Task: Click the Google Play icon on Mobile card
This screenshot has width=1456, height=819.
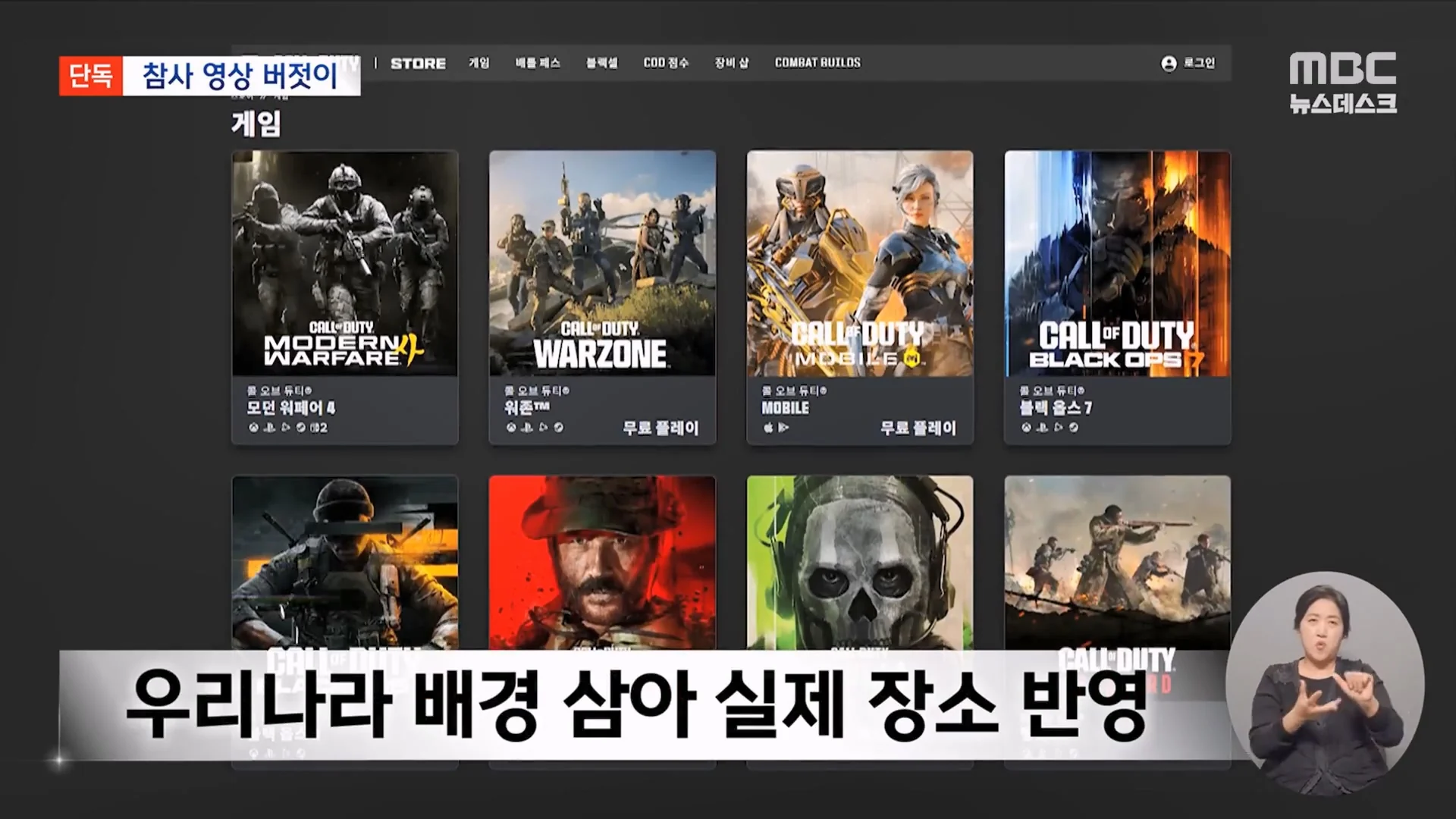Action: click(x=783, y=428)
